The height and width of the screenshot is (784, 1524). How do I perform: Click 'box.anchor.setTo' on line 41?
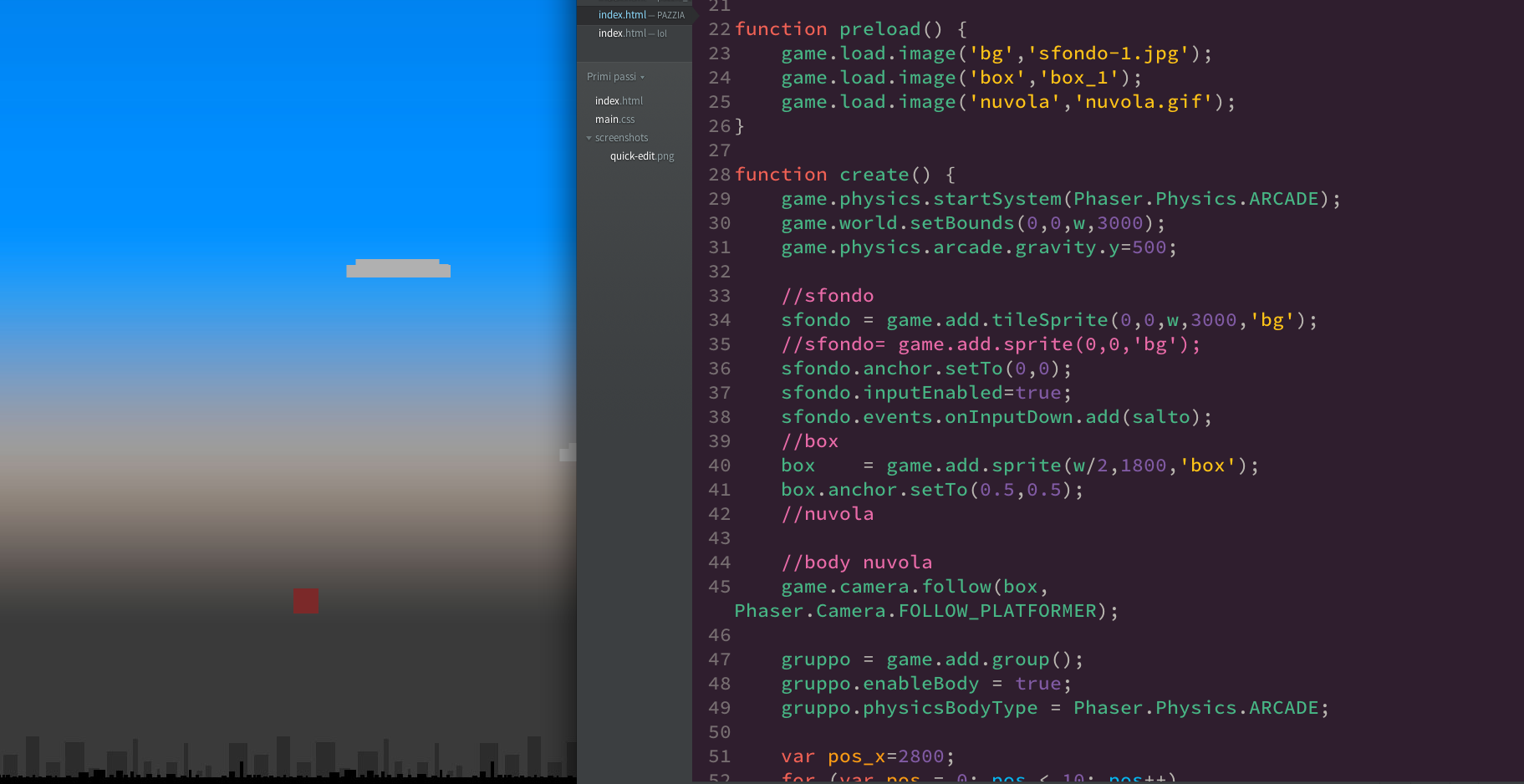pos(874,490)
